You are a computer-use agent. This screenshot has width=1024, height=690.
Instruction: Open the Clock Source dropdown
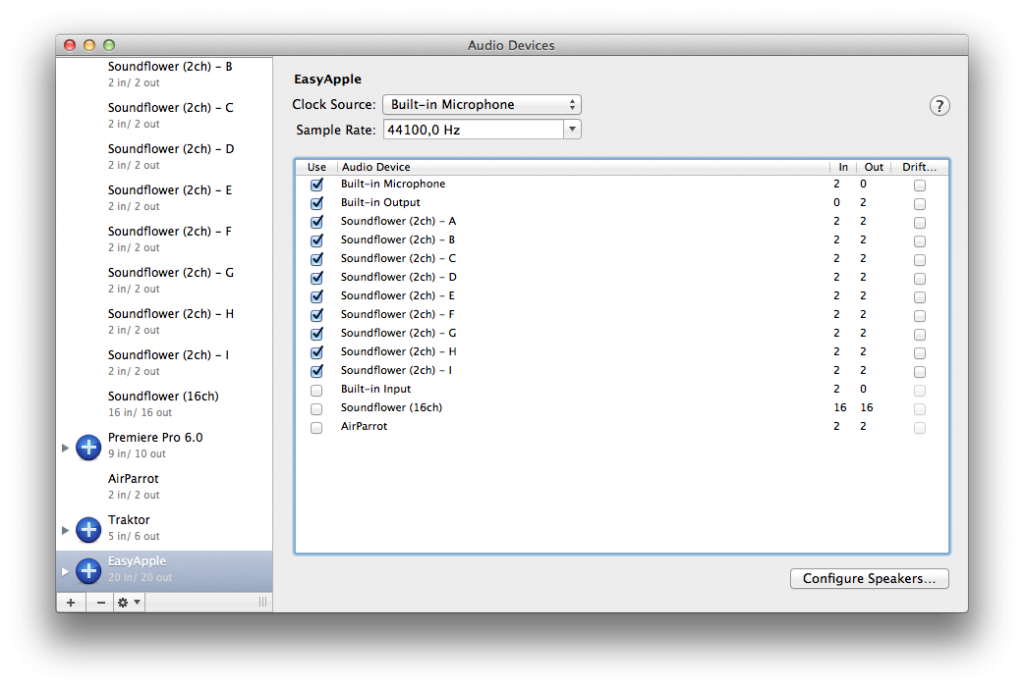tap(481, 104)
